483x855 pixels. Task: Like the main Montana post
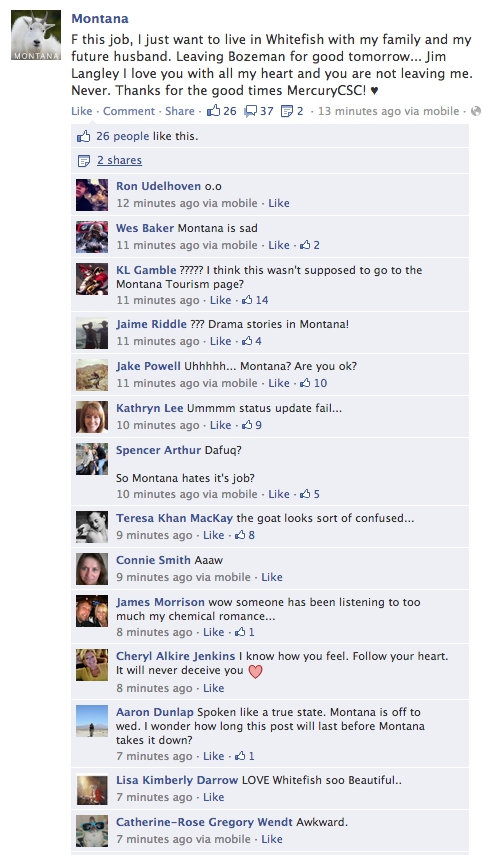coord(81,111)
